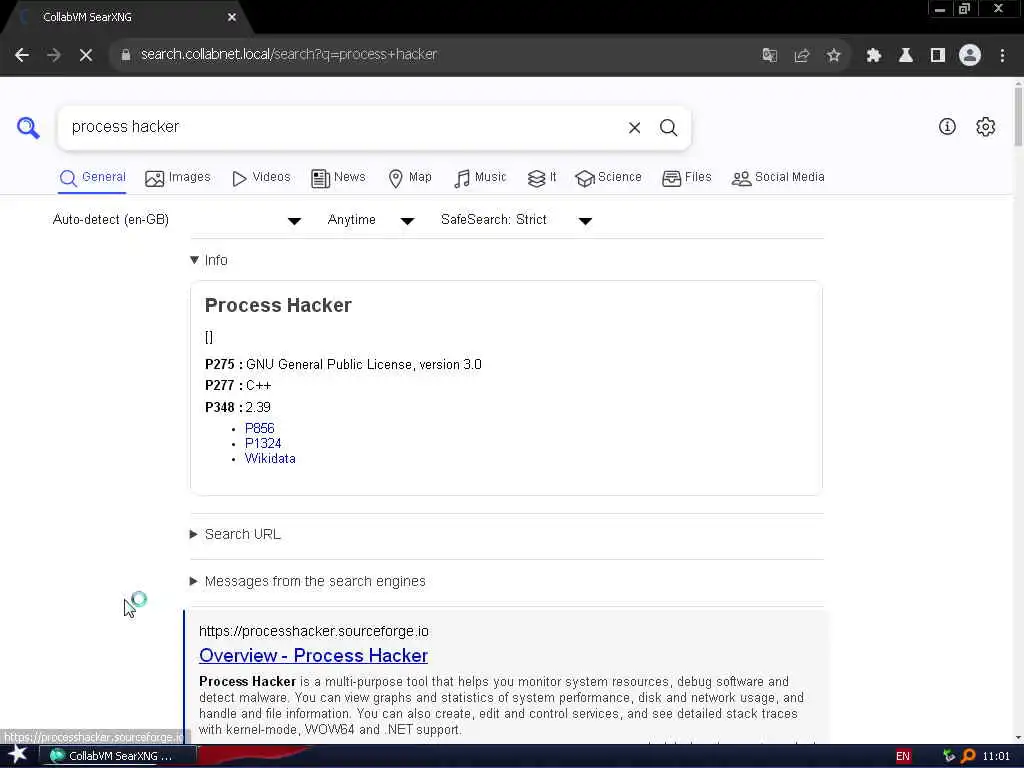
Task: Open the Chrome three-dot menu
Action: pyautogui.click(x=1002, y=55)
